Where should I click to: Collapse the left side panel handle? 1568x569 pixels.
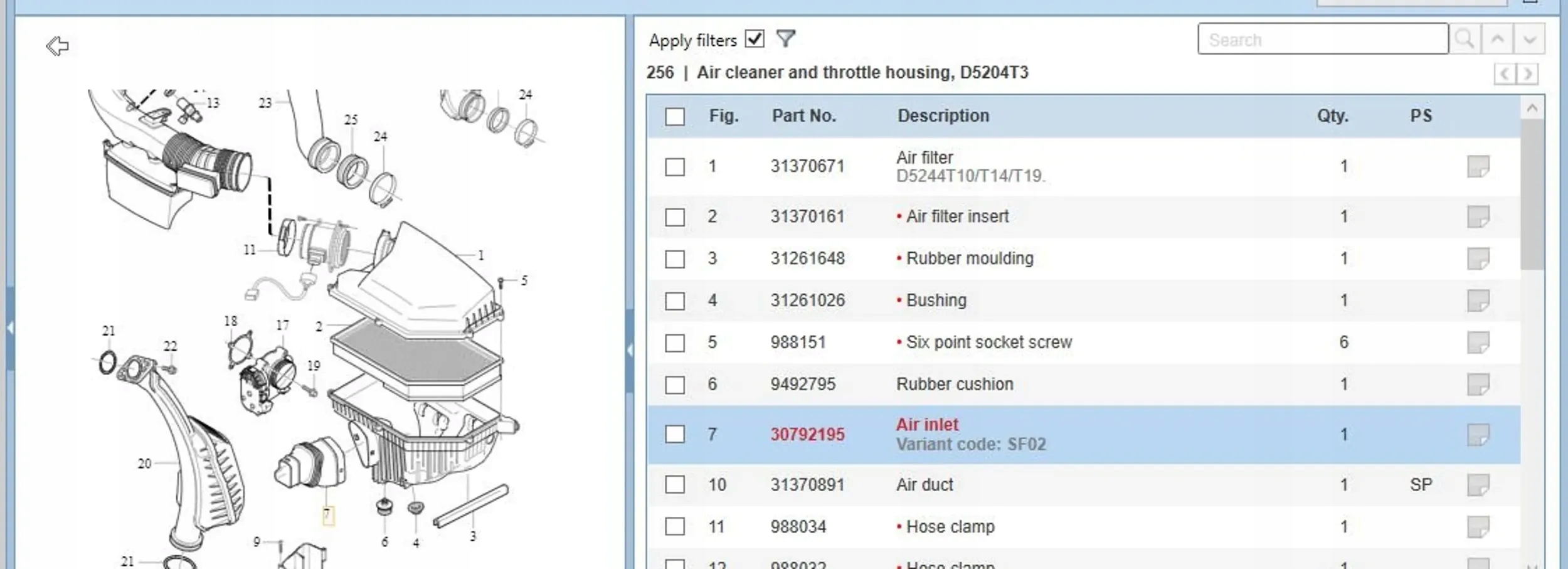pyautogui.click(x=10, y=327)
